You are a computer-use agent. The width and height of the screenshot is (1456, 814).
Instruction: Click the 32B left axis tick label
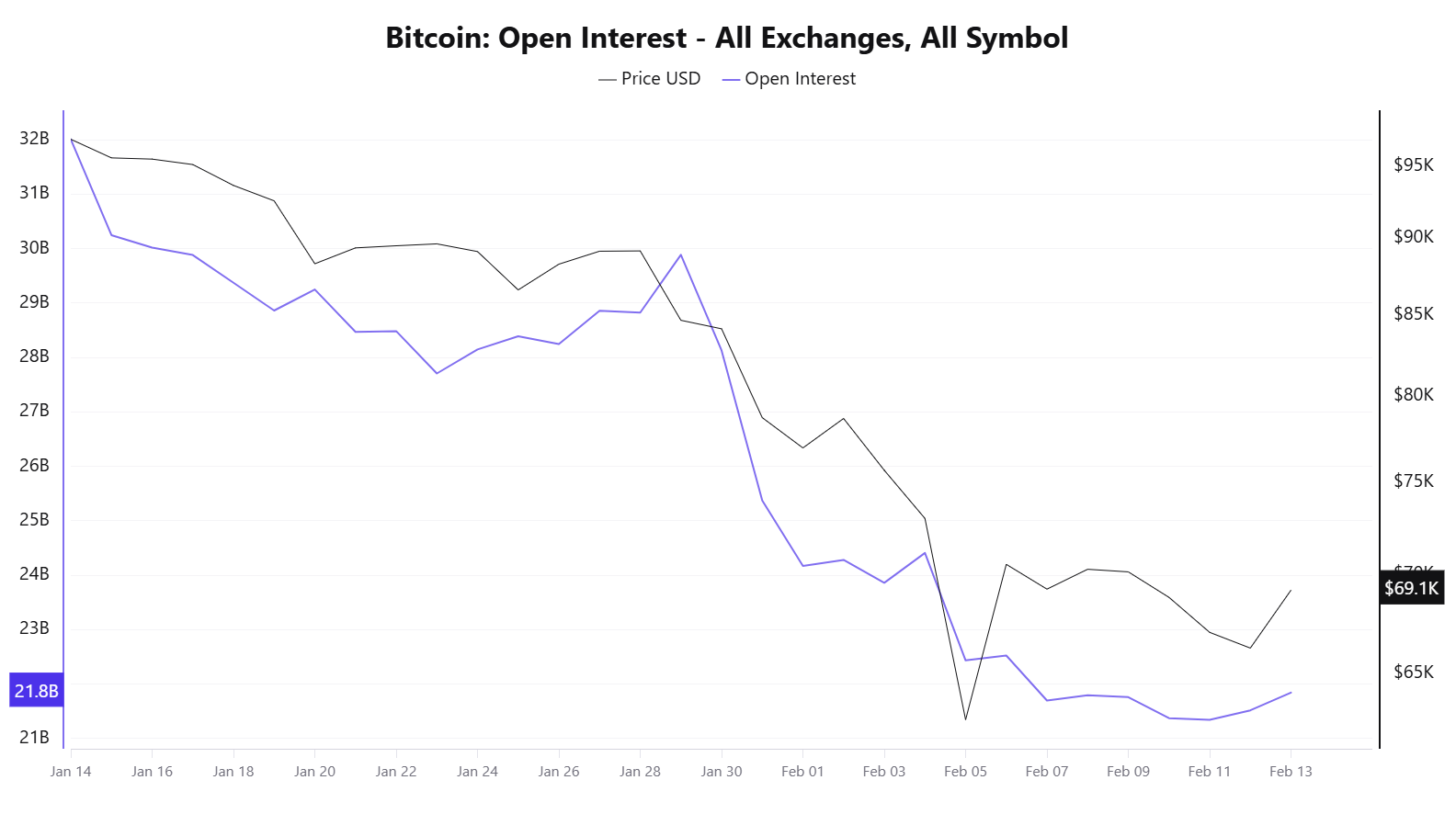34,139
